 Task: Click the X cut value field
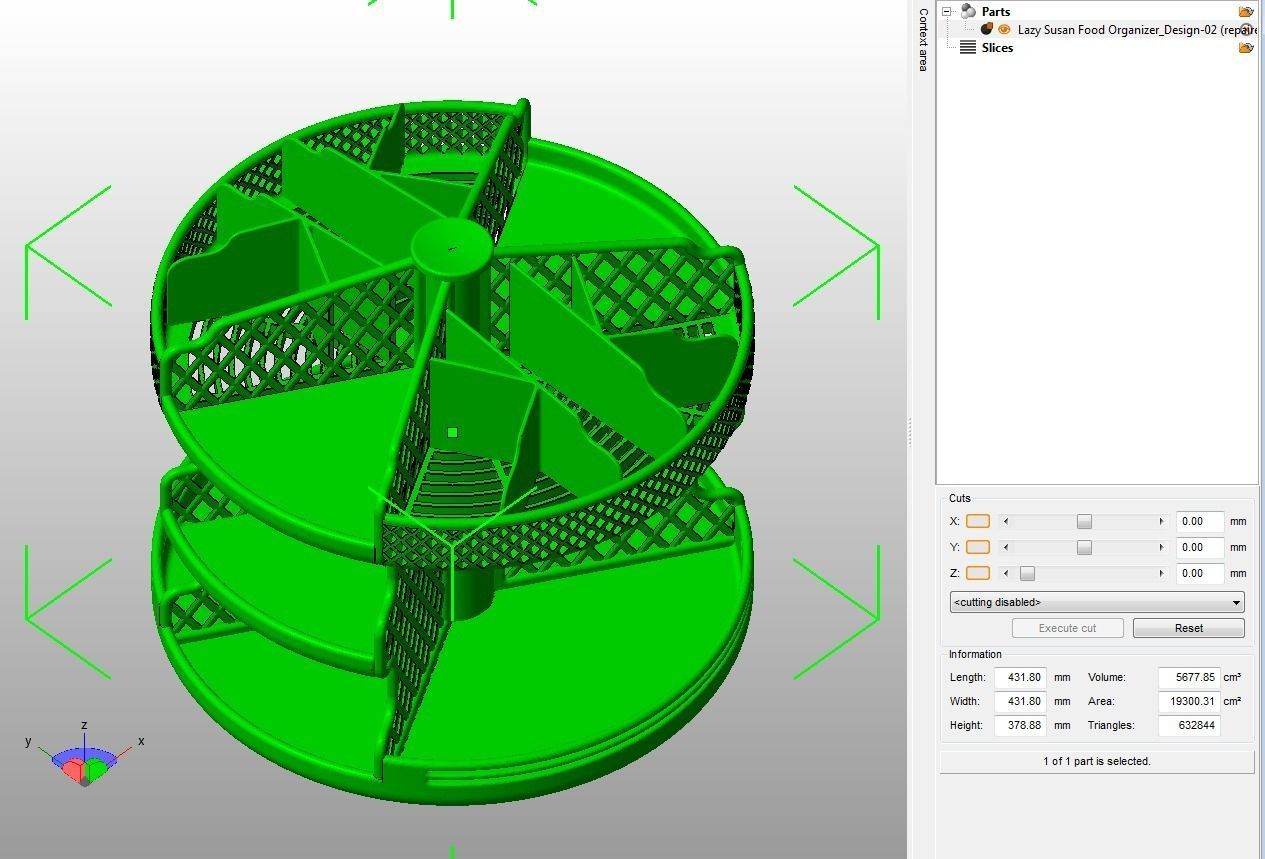pyautogui.click(x=1200, y=521)
